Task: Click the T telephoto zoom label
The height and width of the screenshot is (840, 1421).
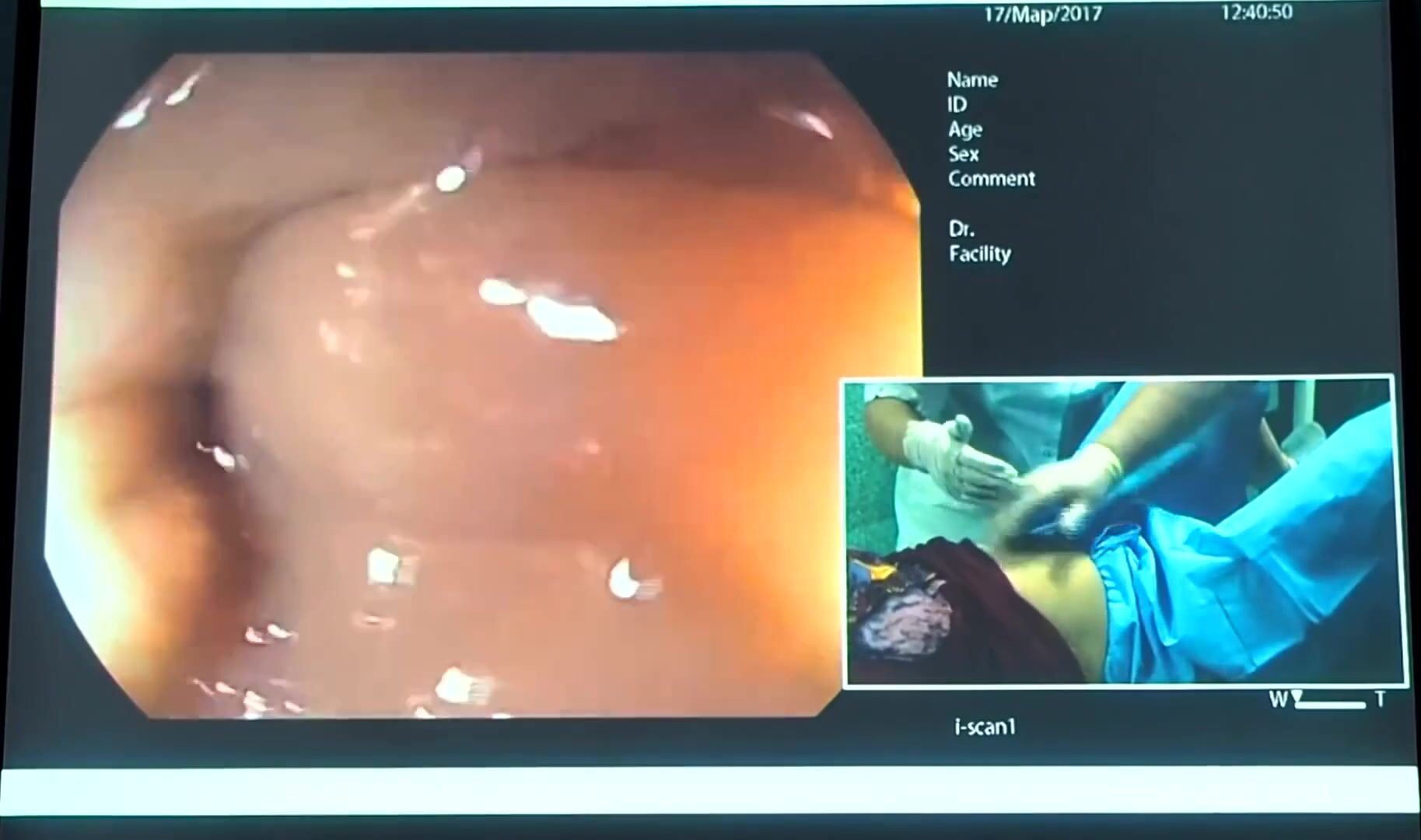Action: pos(1380,700)
